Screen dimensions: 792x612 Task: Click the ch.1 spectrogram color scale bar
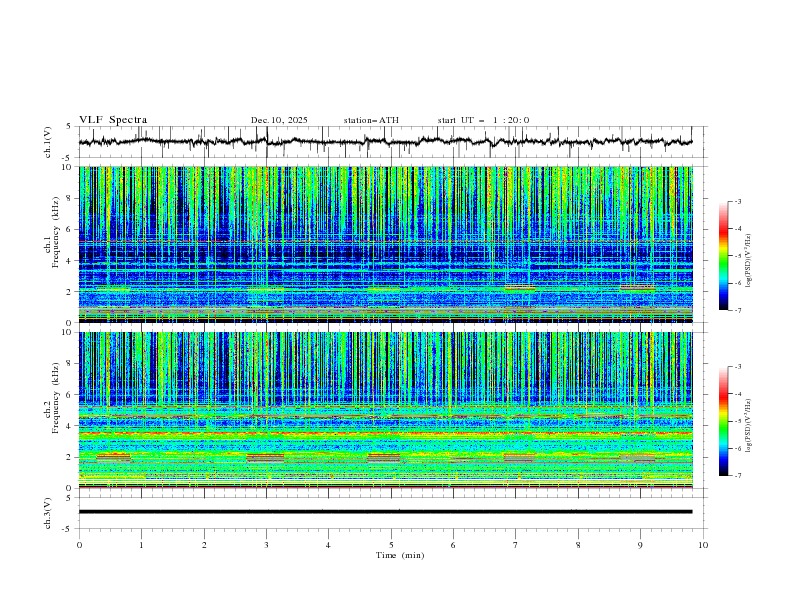(723, 256)
